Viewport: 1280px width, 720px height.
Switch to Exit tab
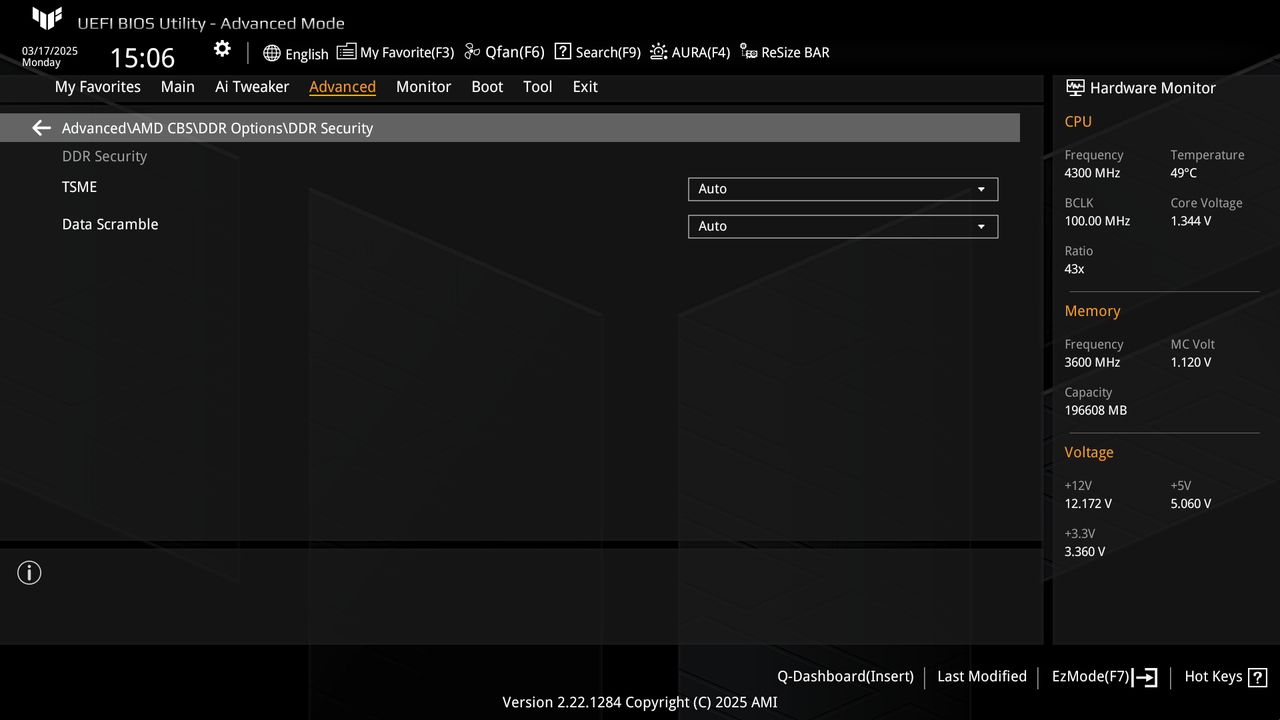coord(585,87)
